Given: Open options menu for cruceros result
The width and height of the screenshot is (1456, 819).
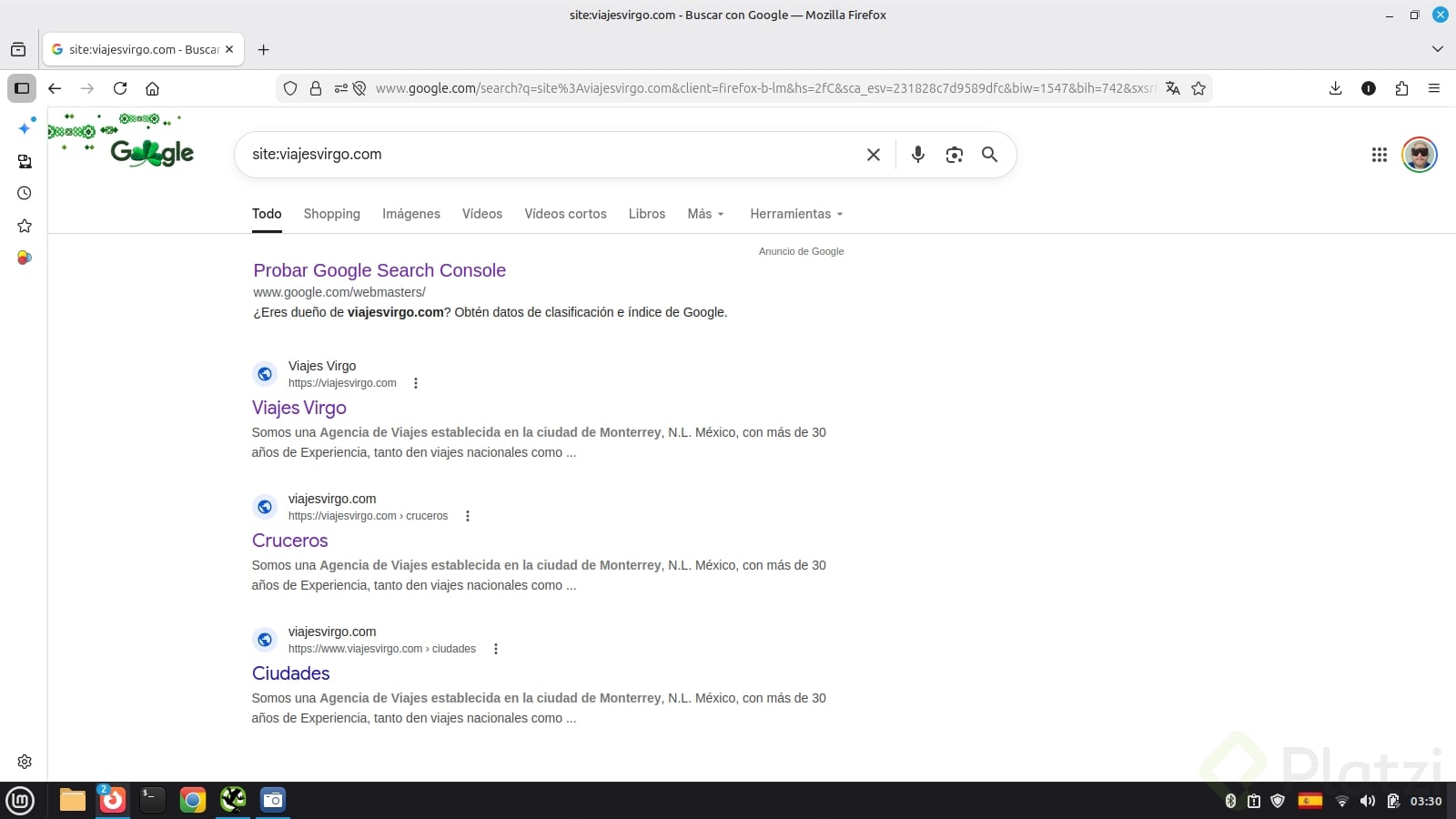Looking at the screenshot, I should tap(468, 516).
